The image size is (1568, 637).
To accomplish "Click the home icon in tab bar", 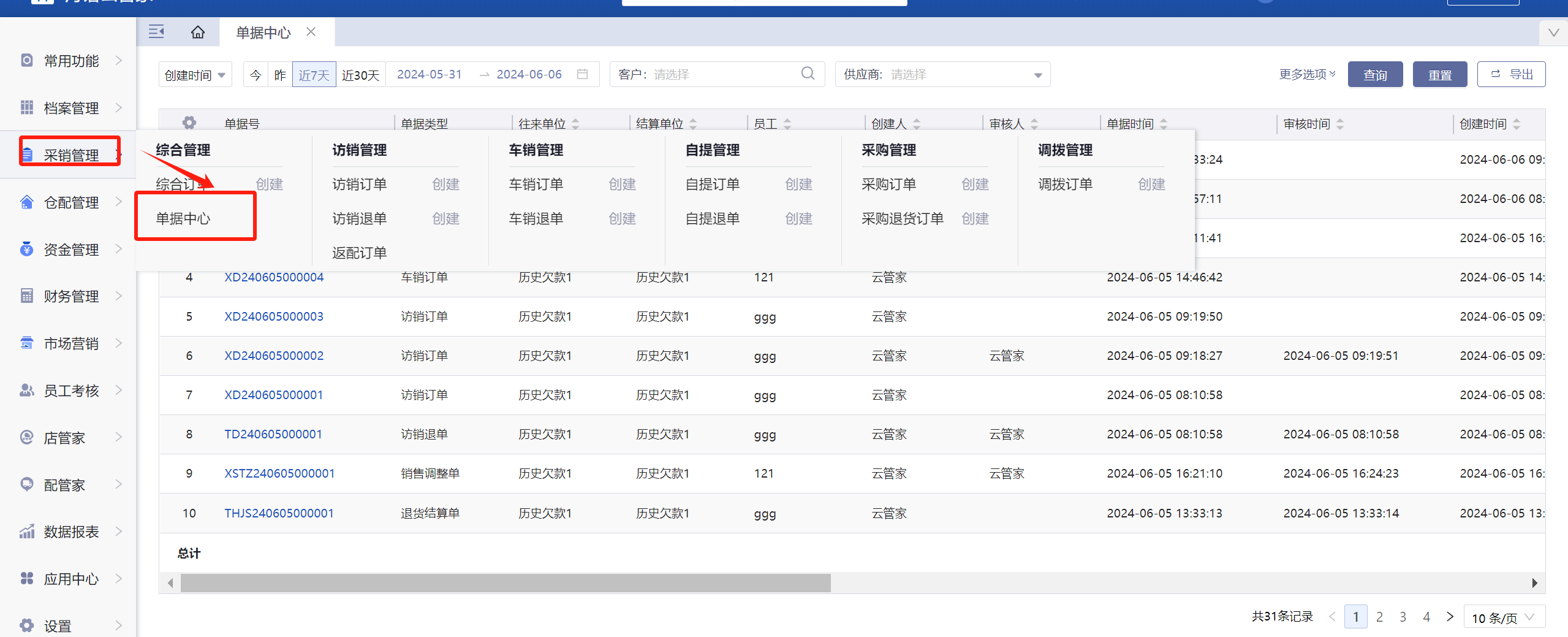I will [x=197, y=32].
